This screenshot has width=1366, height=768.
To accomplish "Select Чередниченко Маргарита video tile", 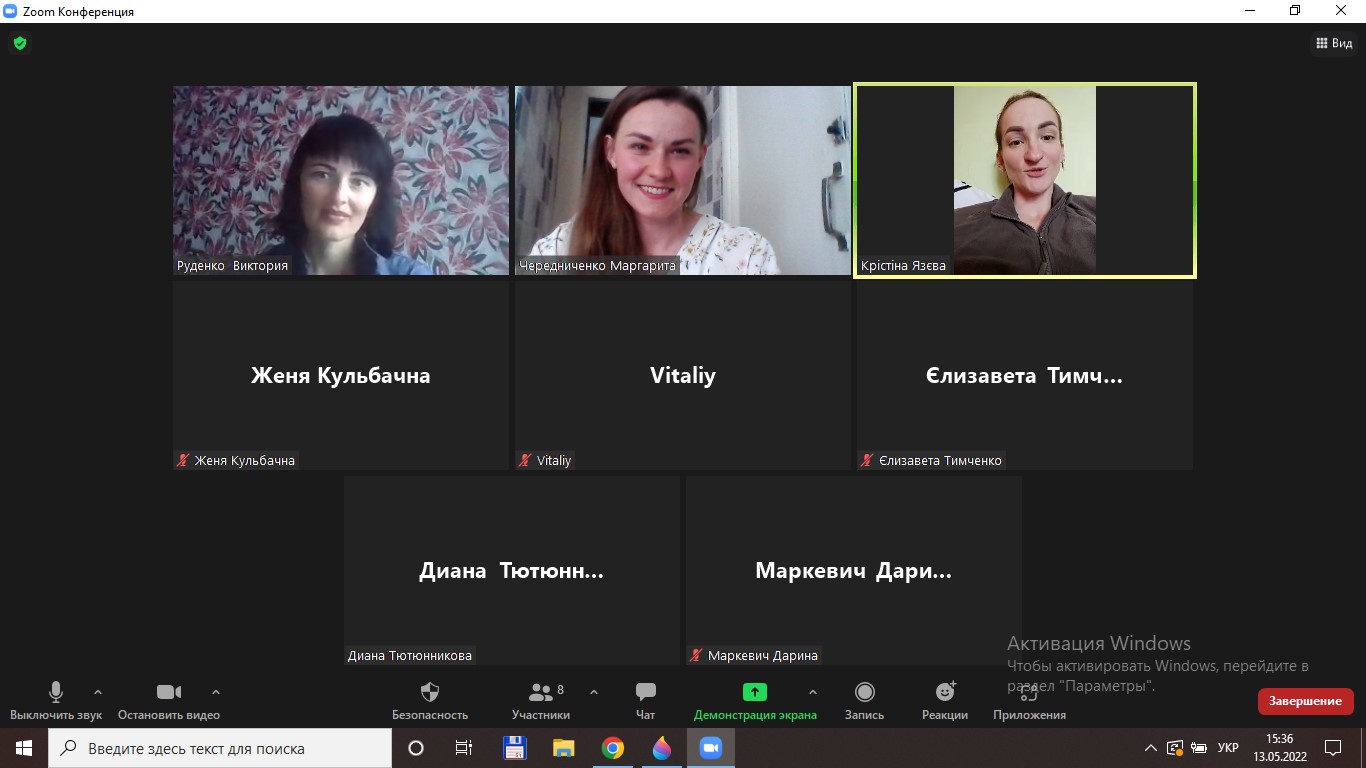I will tap(683, 180).
